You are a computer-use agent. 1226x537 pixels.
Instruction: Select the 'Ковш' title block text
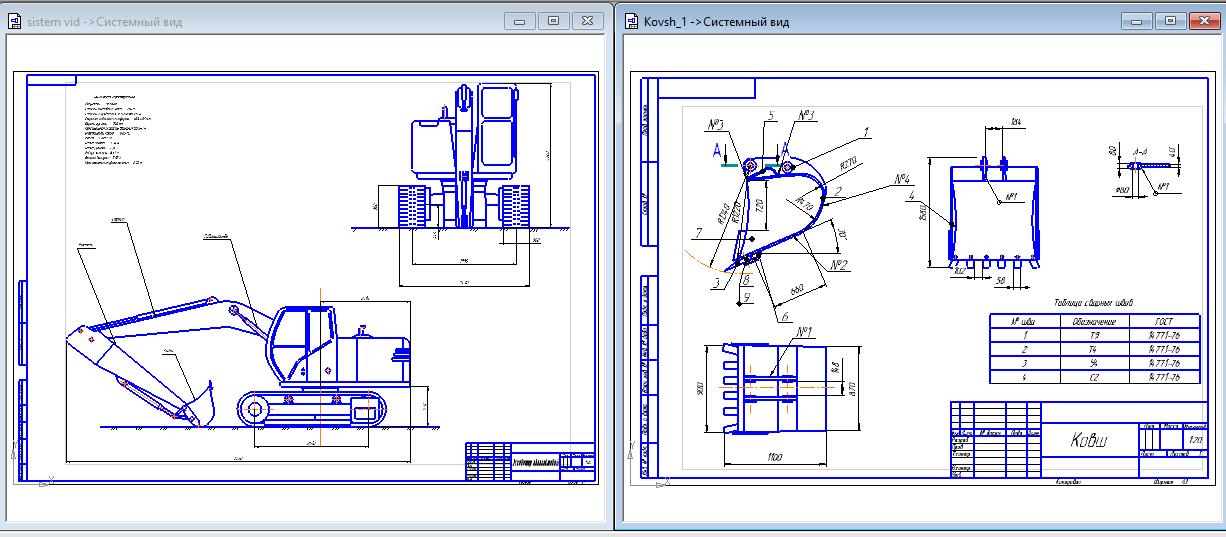coord(1089,439)
